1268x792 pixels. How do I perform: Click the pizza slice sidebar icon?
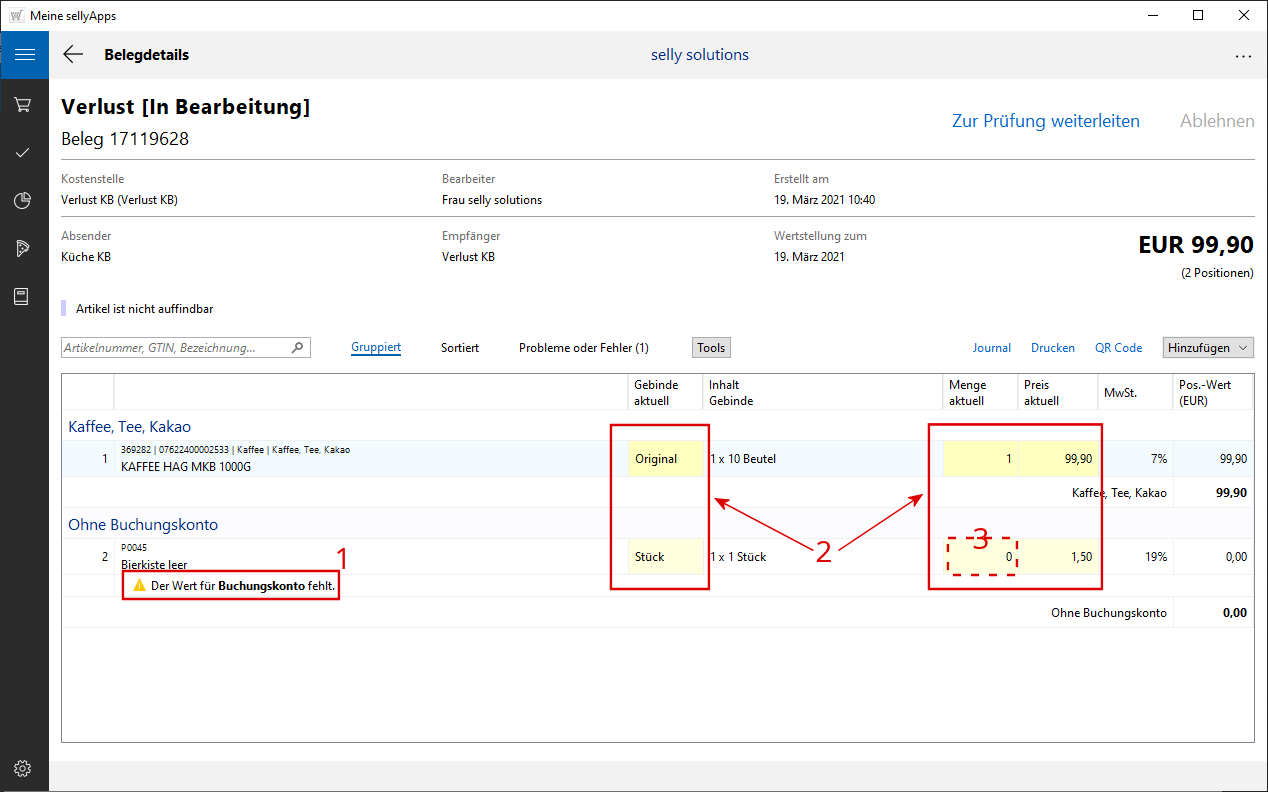(x=24, y=249)
